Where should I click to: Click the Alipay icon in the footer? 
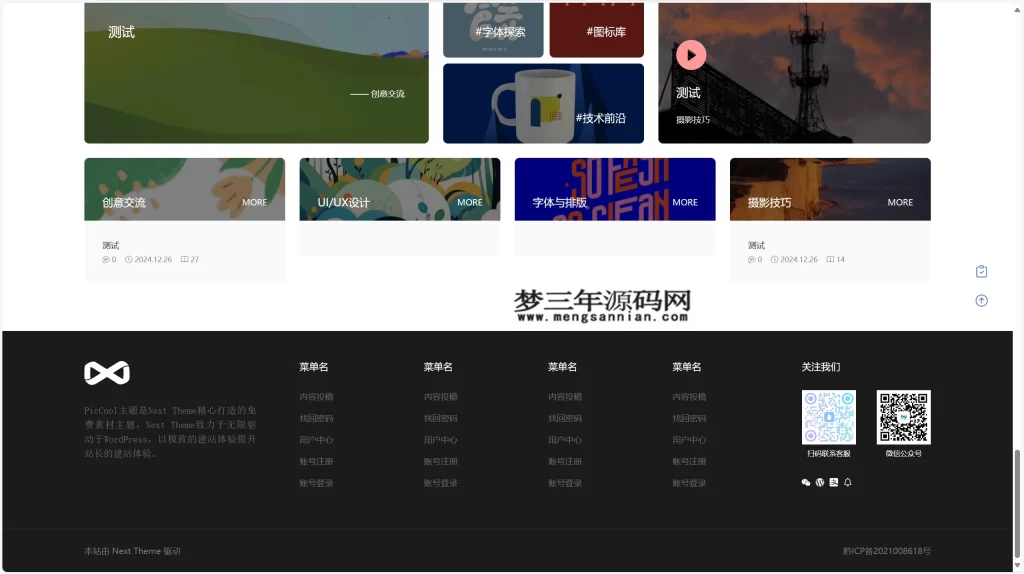[x=833, y=483]
